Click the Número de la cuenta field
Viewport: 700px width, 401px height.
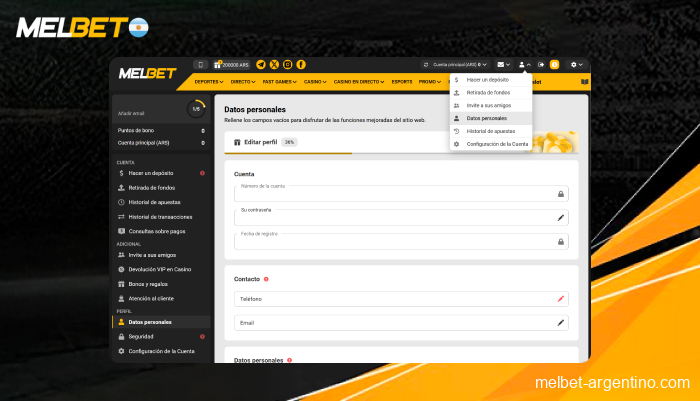(401, 194)
